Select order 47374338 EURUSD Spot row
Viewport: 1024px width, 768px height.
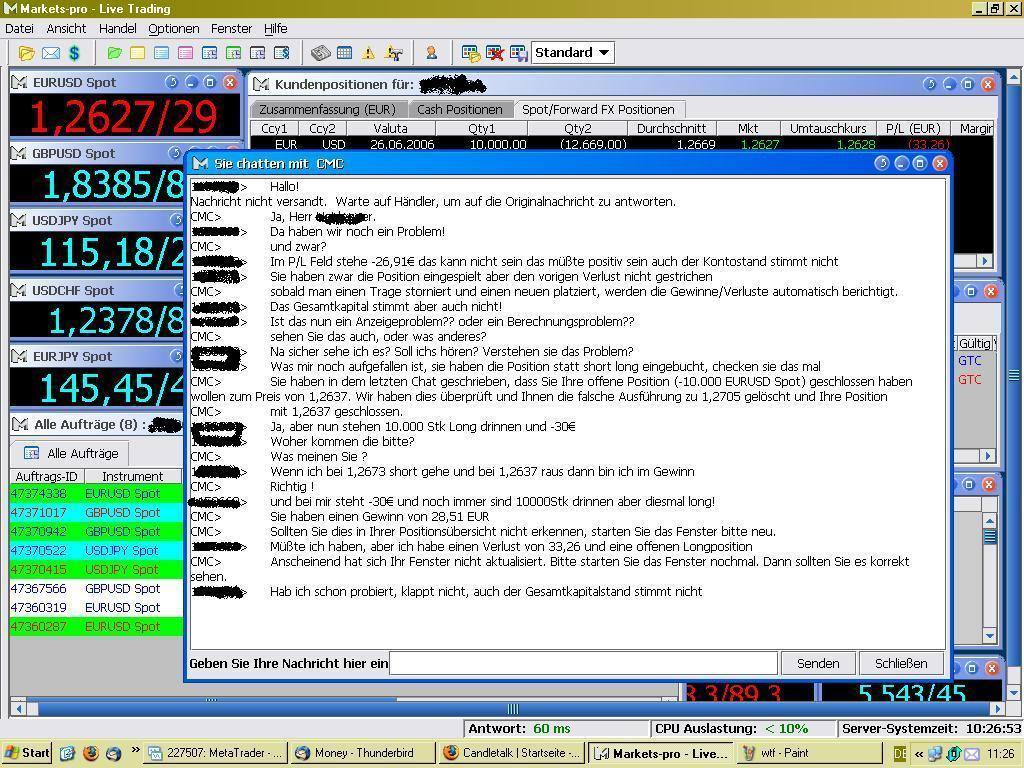[x=95, y=493]
